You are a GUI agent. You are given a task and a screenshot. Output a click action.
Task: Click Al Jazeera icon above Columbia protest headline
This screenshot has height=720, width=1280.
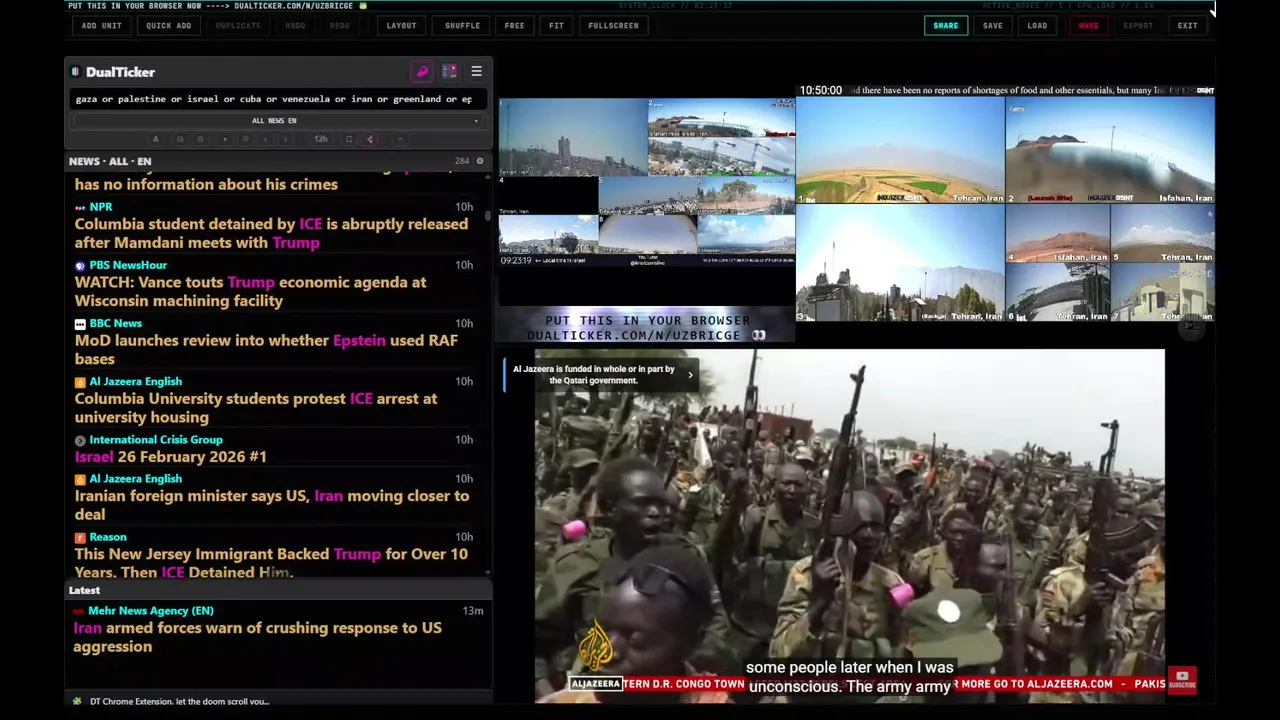pos(80,382)
